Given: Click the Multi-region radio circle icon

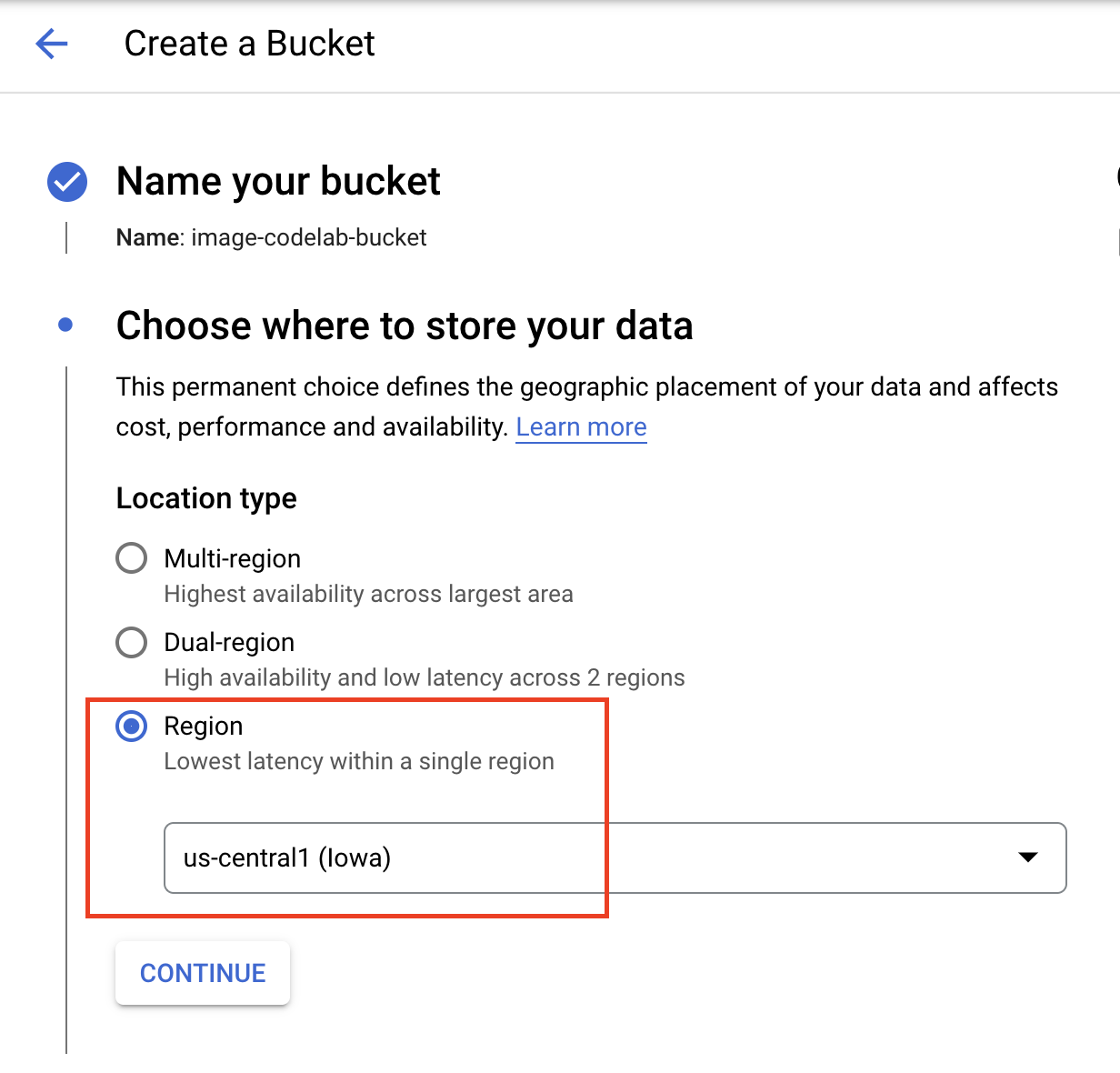Looking at the screenshot, I should (x=132, y=557).
